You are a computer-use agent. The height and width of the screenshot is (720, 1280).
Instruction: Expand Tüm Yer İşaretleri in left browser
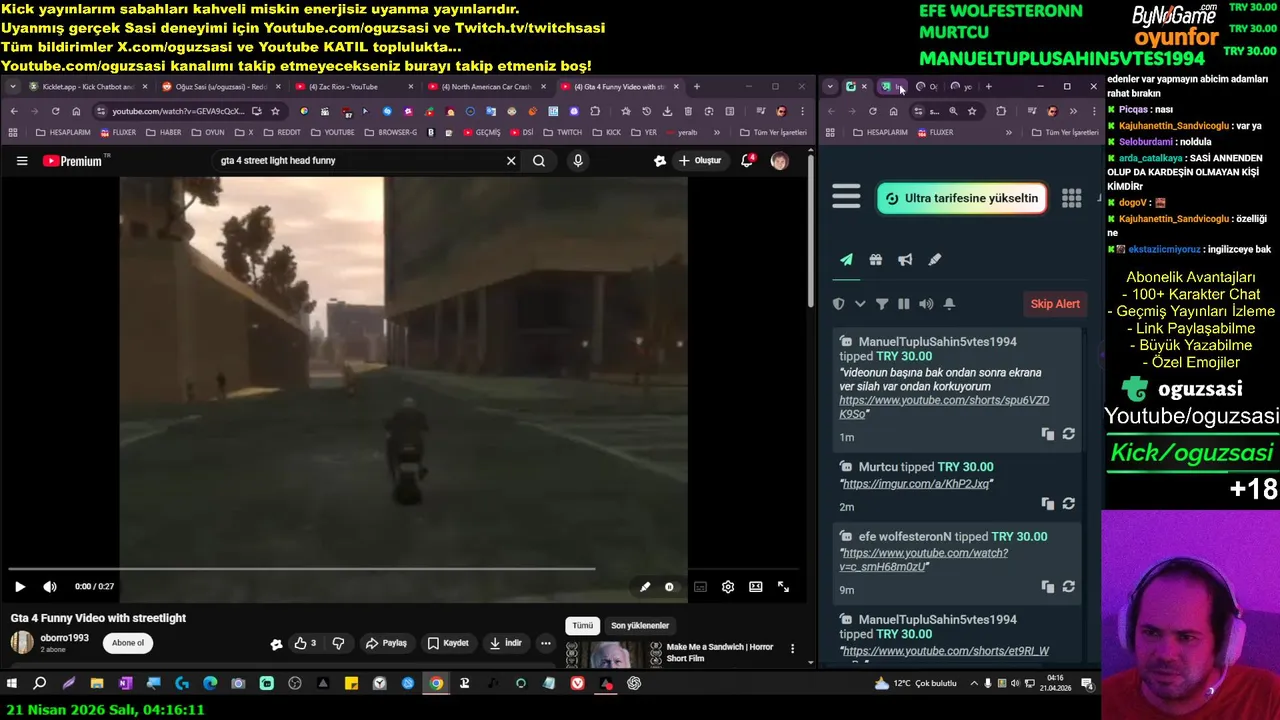pyautogui.click(x=773, y=132)
